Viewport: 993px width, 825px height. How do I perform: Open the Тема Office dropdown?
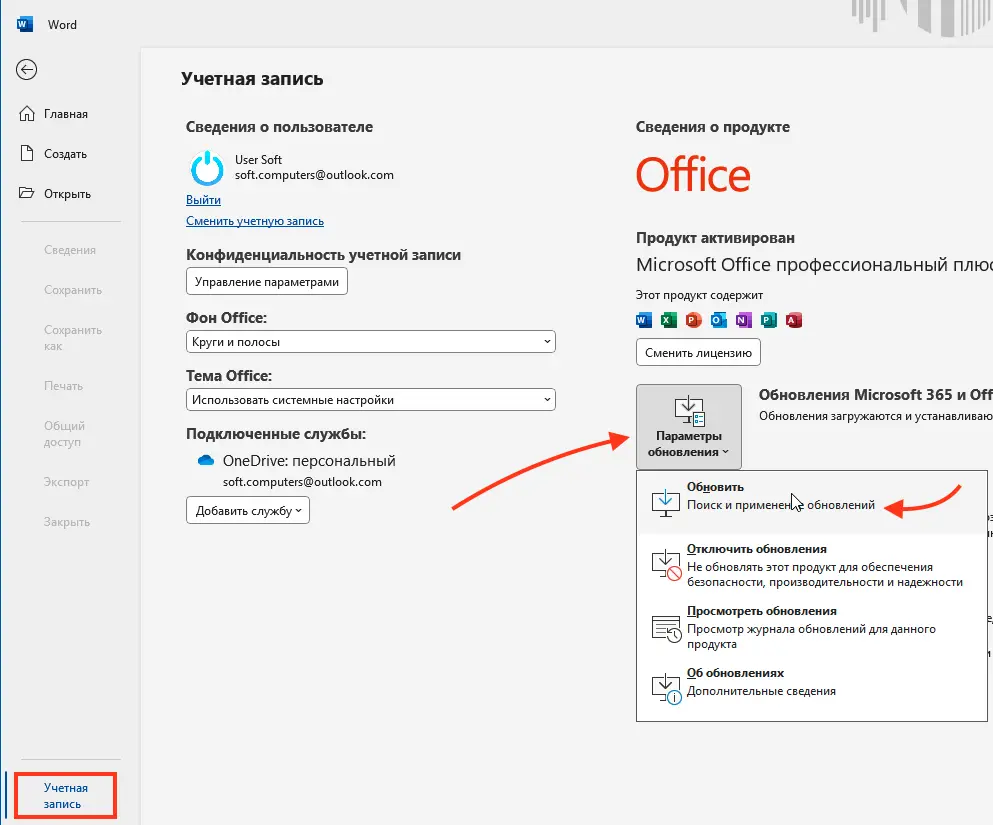click(370, 400)
